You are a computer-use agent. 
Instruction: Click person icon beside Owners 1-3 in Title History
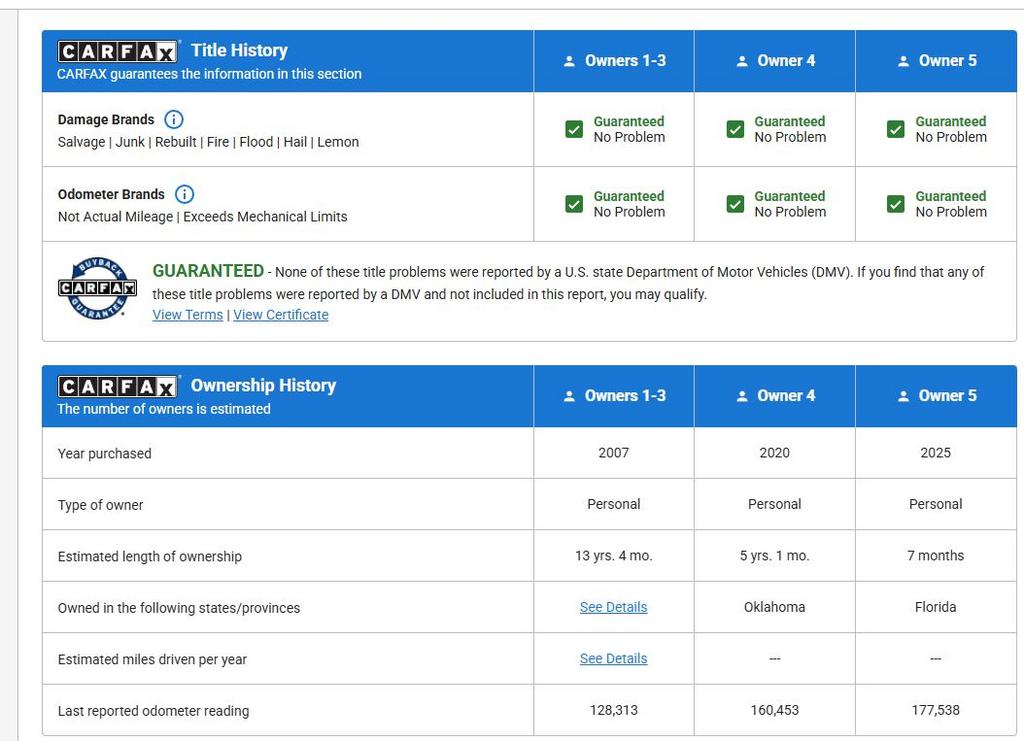(569, 61)
